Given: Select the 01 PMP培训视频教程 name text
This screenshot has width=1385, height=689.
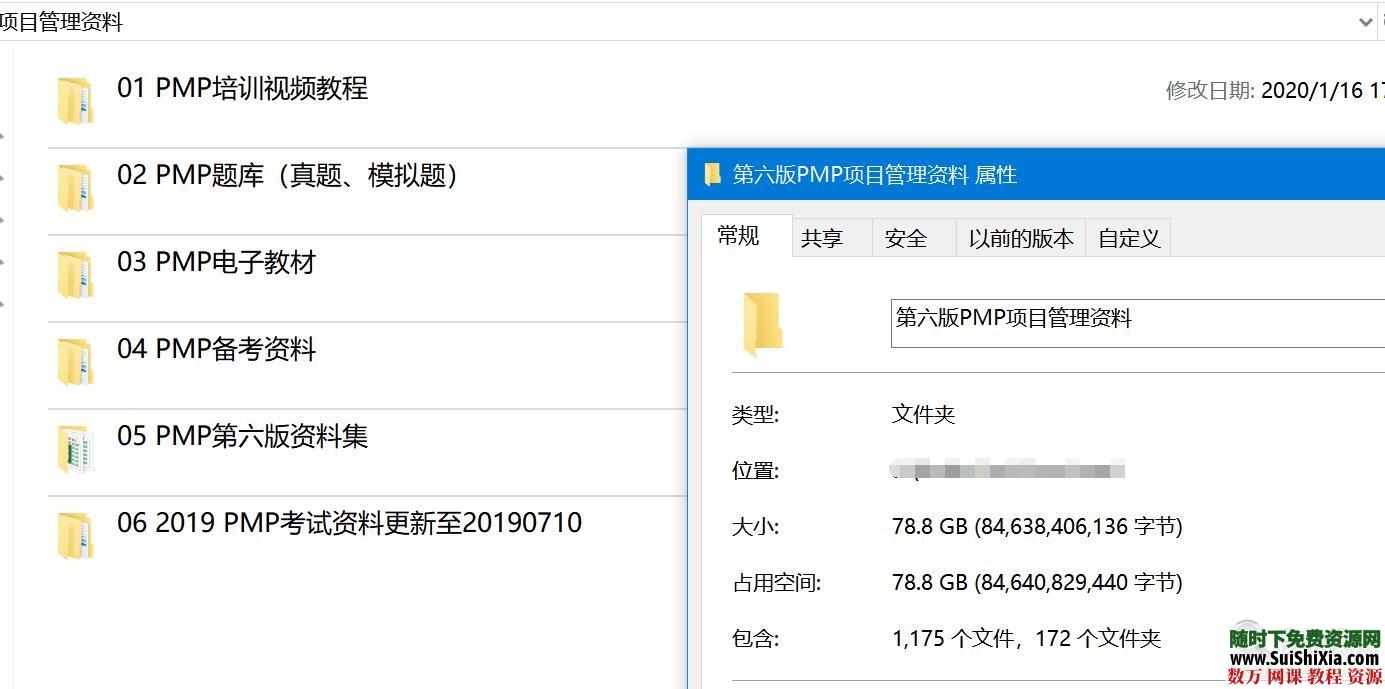Looking at the screenshot, I should coord(243,89).
